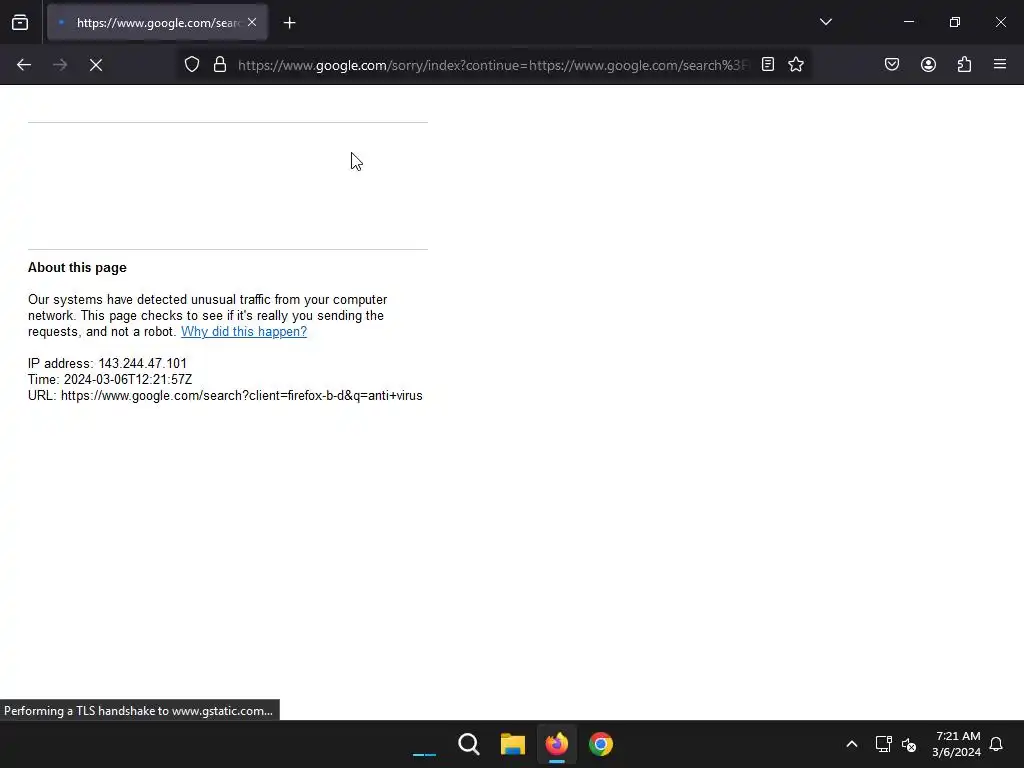
Task: Click the IP address 143.244.47.101 line
Action: pyautogui.click(x=107, y=364)
